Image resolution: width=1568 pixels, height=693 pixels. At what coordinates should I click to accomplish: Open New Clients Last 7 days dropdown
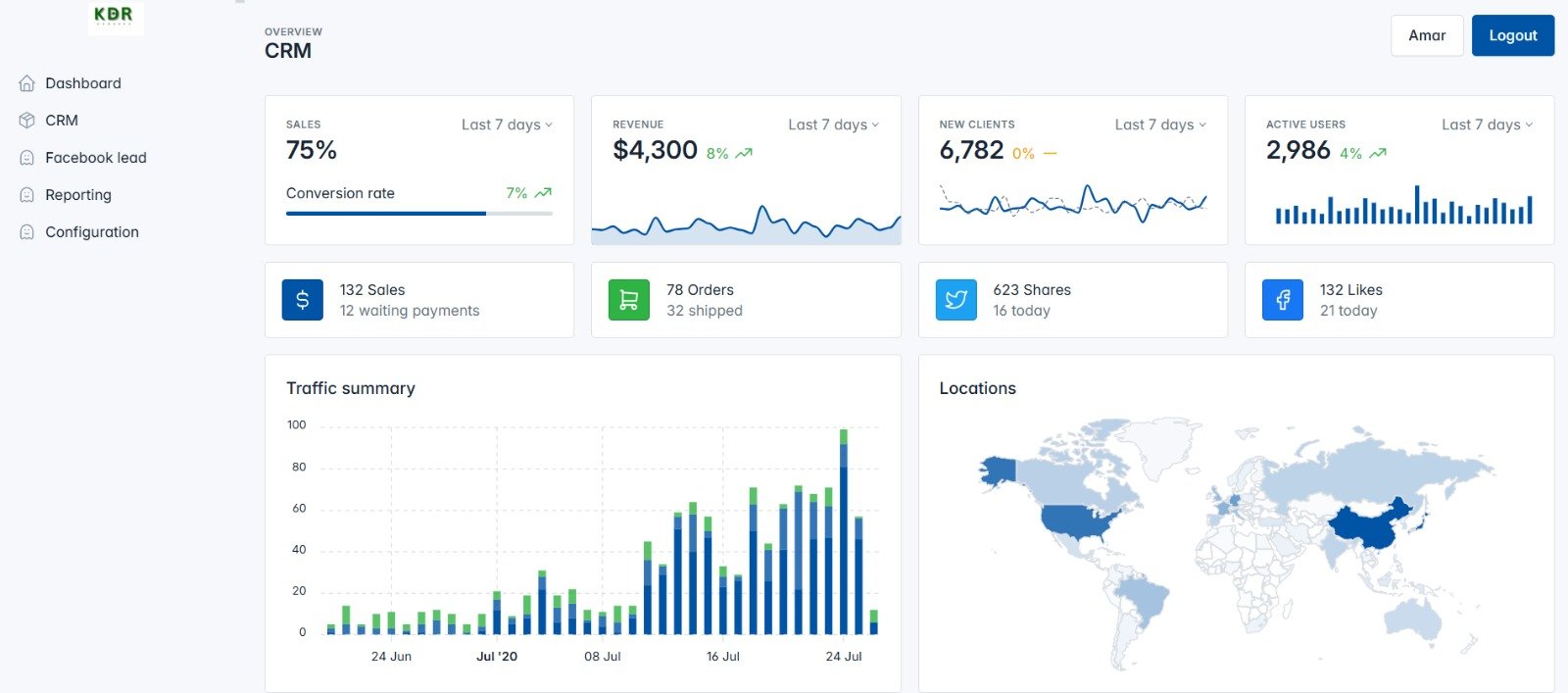(x=1160, y=124)
